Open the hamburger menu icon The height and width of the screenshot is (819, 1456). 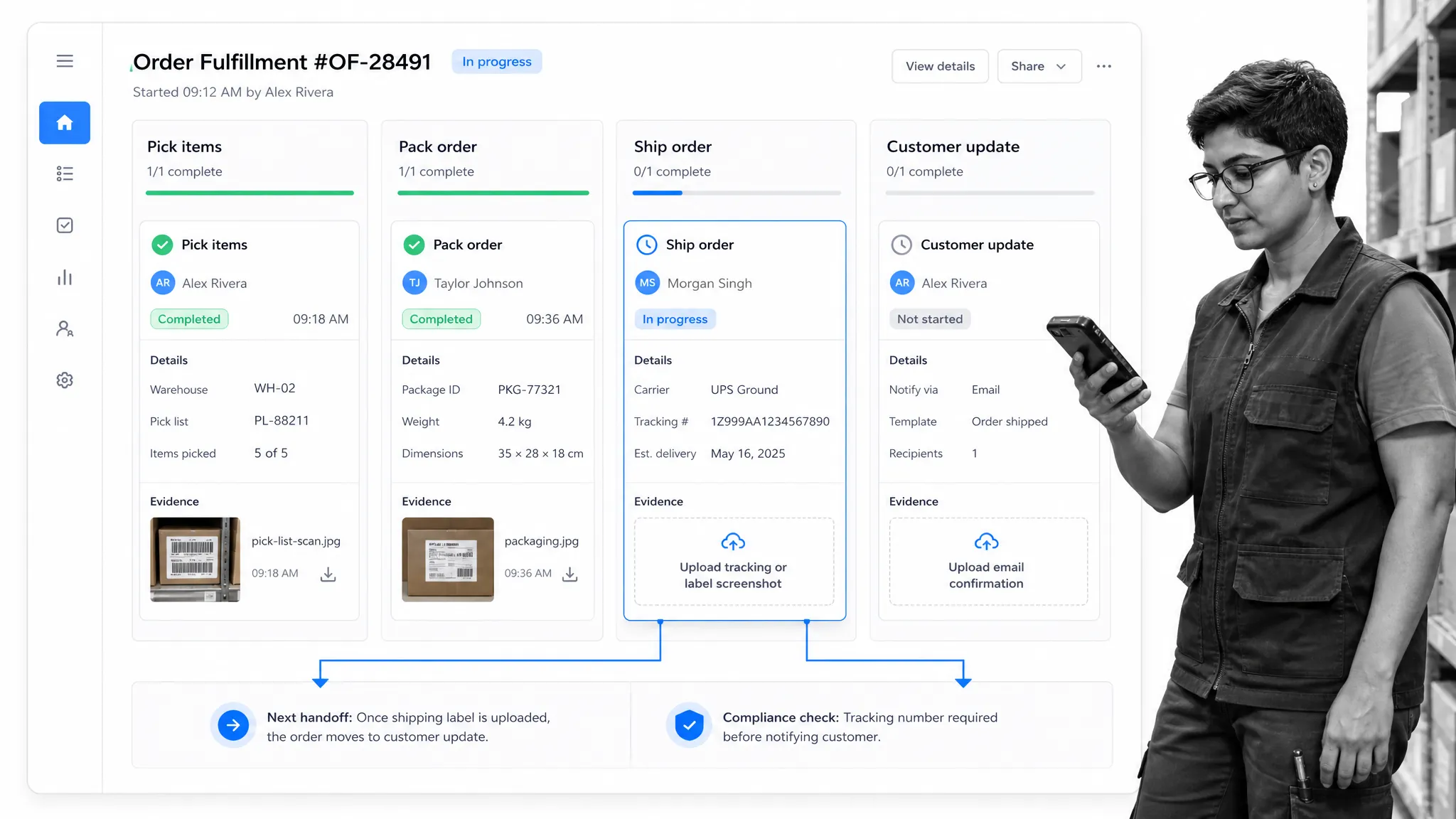(x=65, y=61)
